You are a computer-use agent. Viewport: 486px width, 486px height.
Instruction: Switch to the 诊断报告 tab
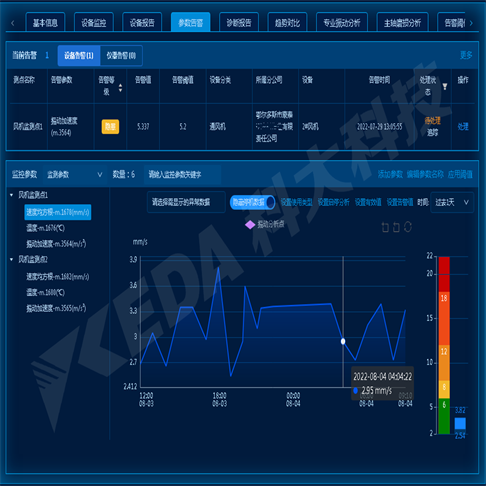point(239,22)
